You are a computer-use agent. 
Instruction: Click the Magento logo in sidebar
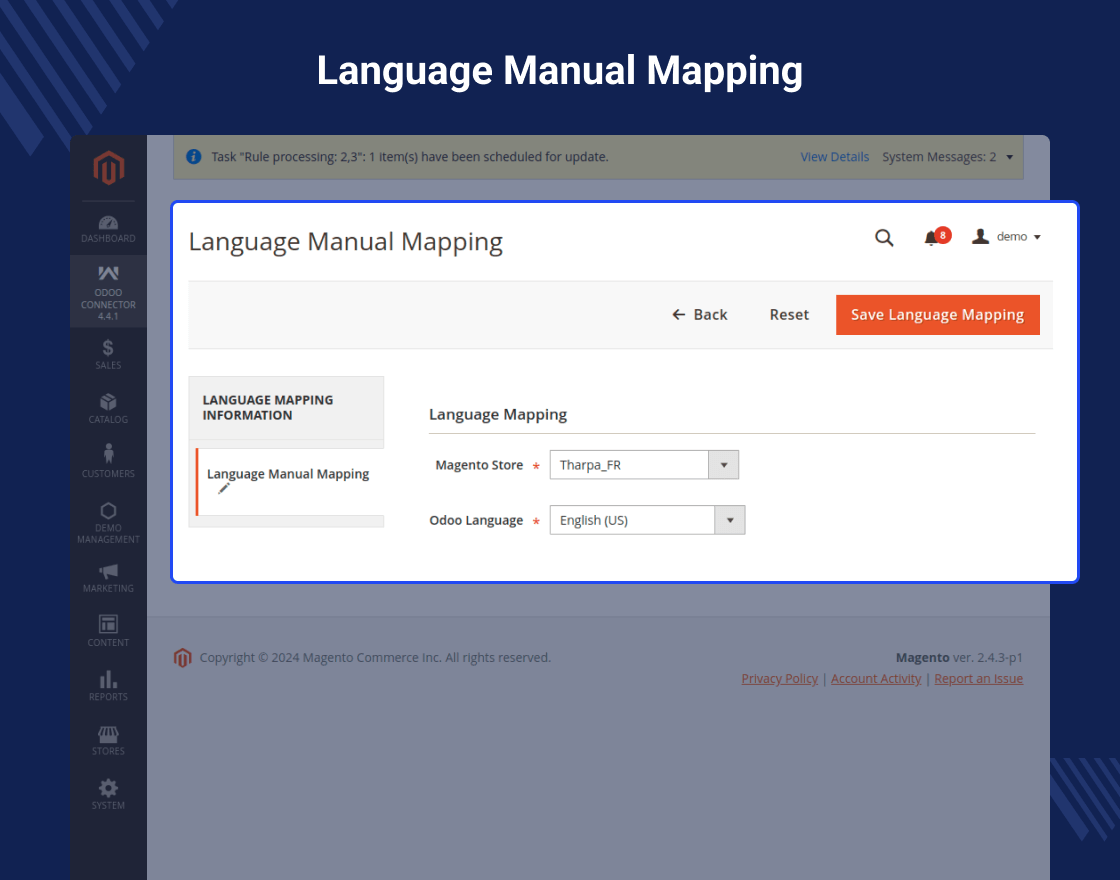pos(109,168)
